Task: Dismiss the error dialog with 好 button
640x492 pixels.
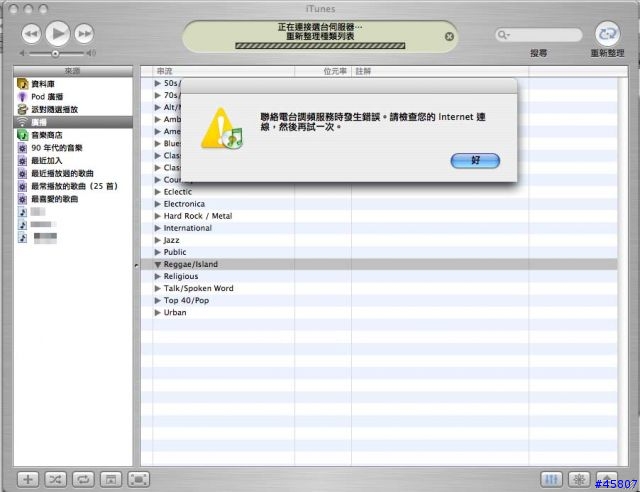Action: click(x=475, y=160)
